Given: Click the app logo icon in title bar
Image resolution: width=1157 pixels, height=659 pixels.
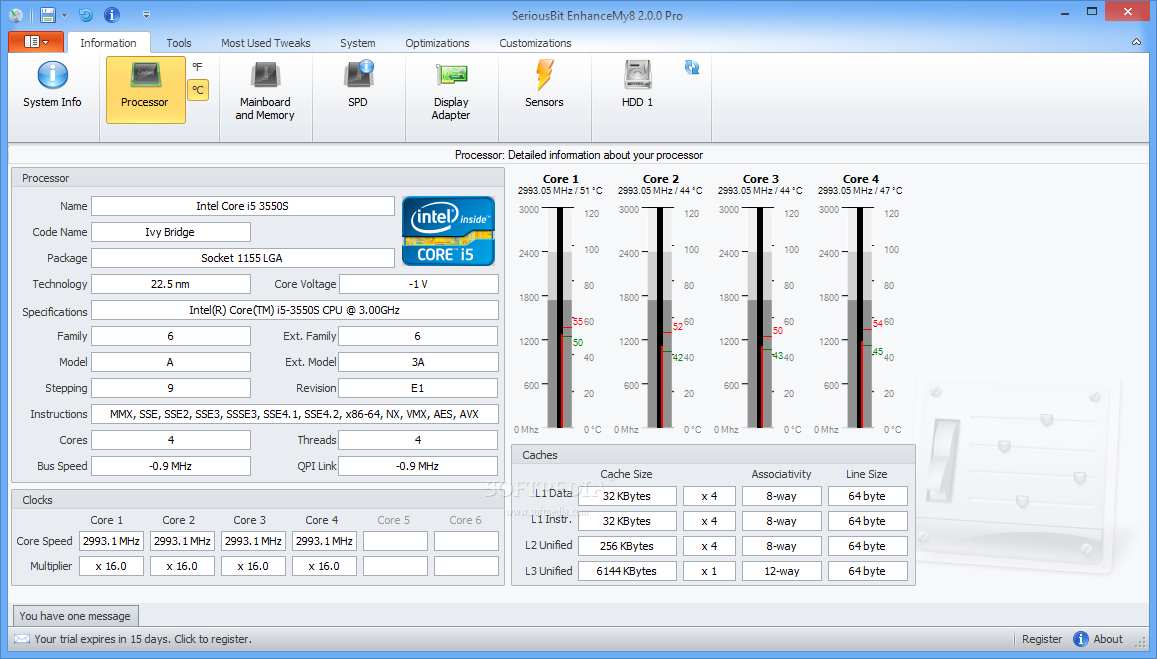Looking at the screenshot, I should (x=16, y=15).
